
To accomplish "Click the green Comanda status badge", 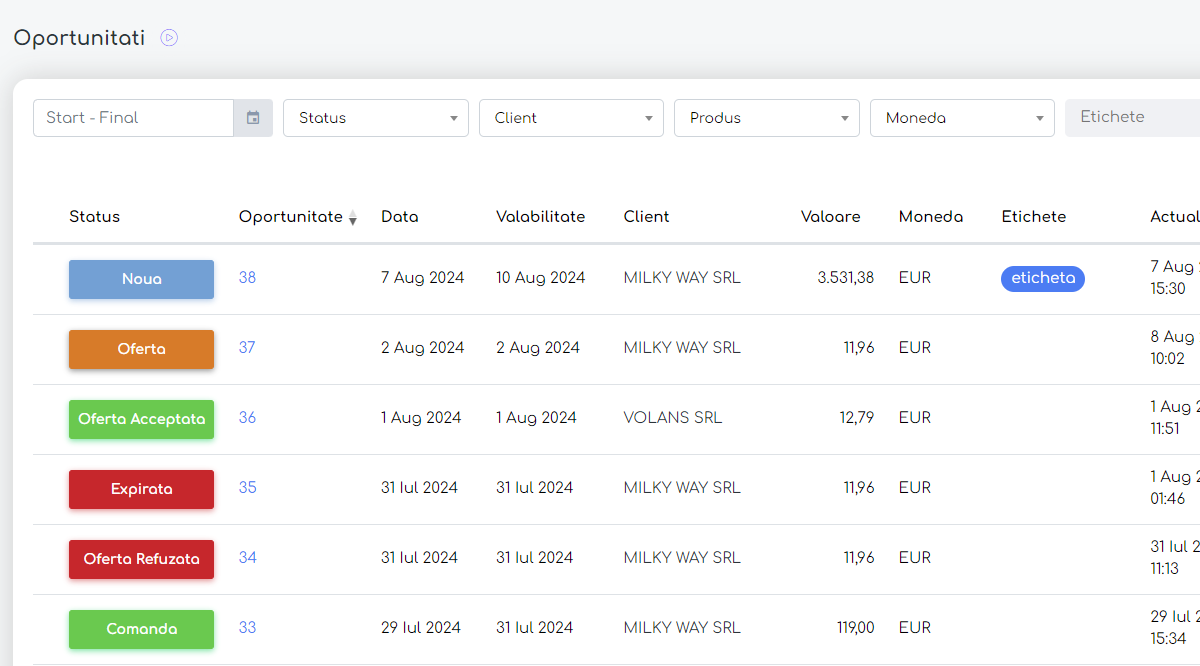I will (141, 630).
